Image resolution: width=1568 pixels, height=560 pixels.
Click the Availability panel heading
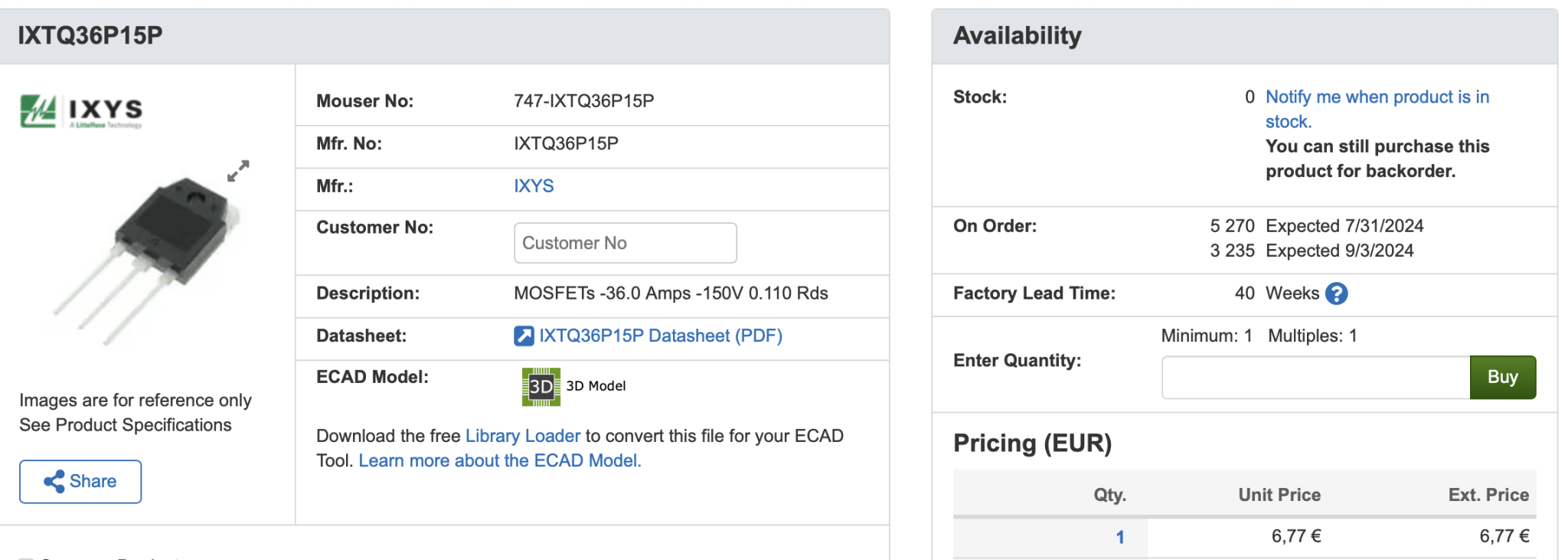pos(1017,35)
